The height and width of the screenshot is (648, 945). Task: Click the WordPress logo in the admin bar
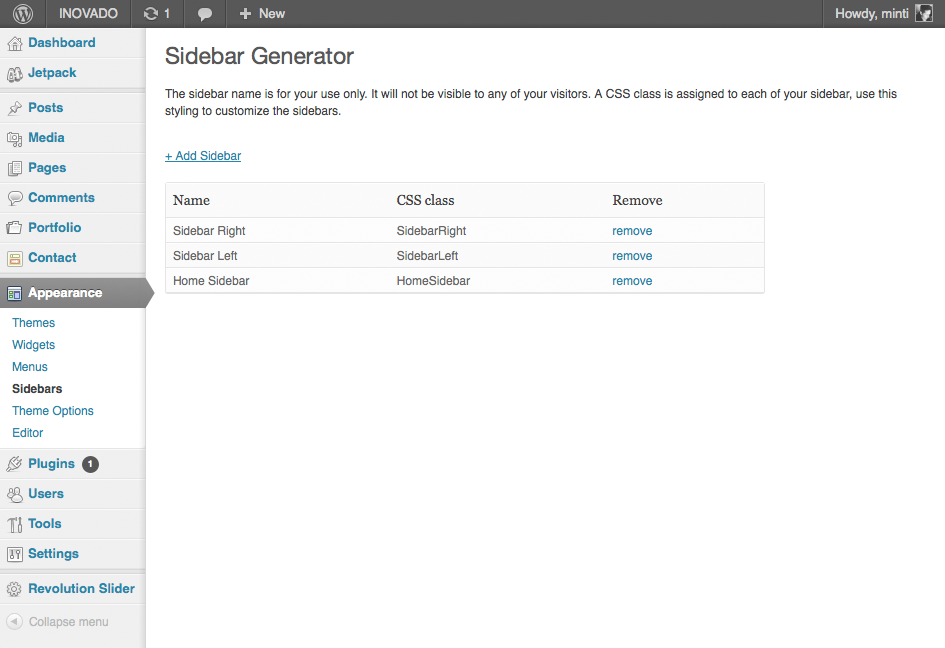tap(20, 13)
